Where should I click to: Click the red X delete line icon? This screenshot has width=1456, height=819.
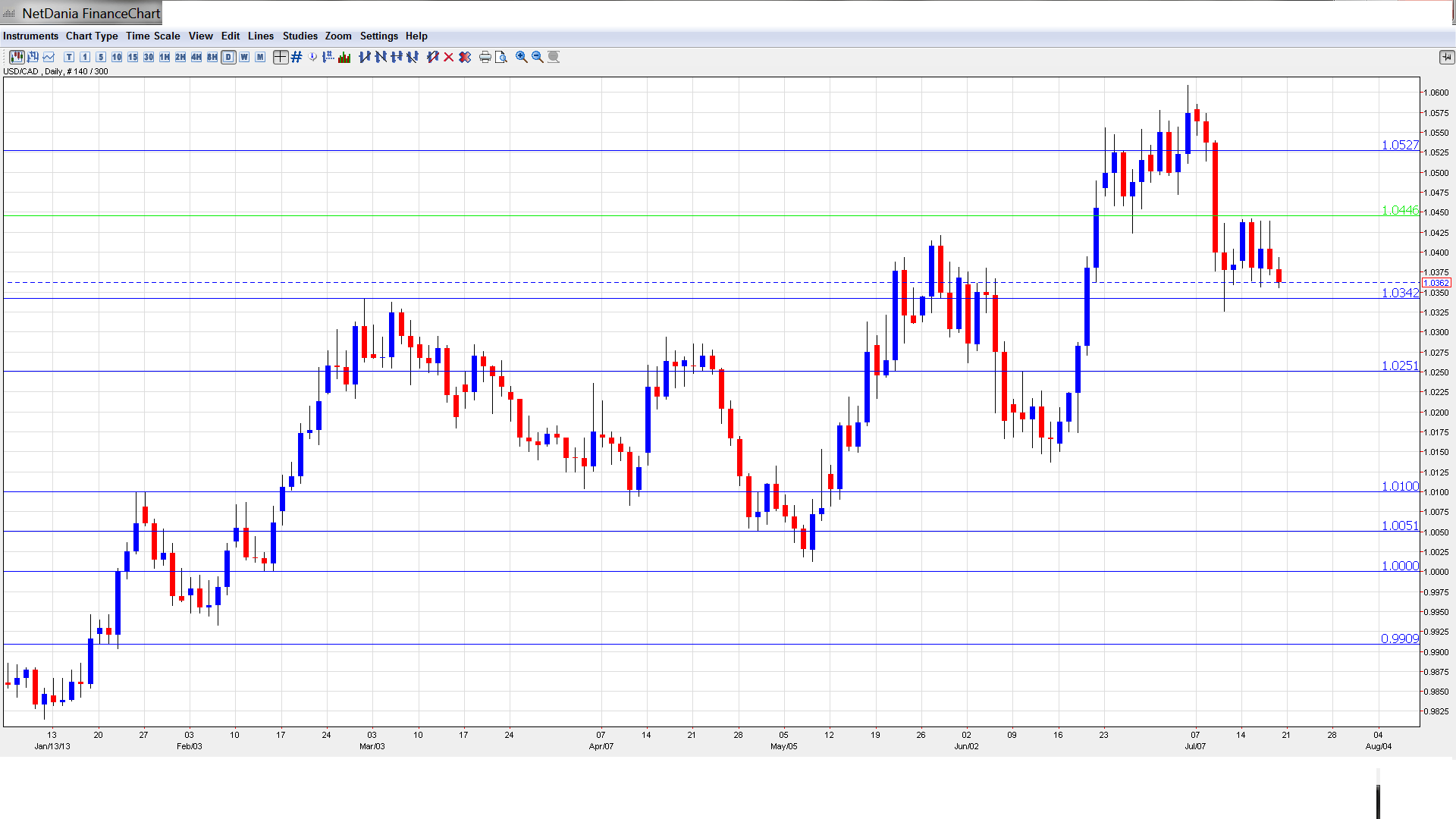point(449,57)
